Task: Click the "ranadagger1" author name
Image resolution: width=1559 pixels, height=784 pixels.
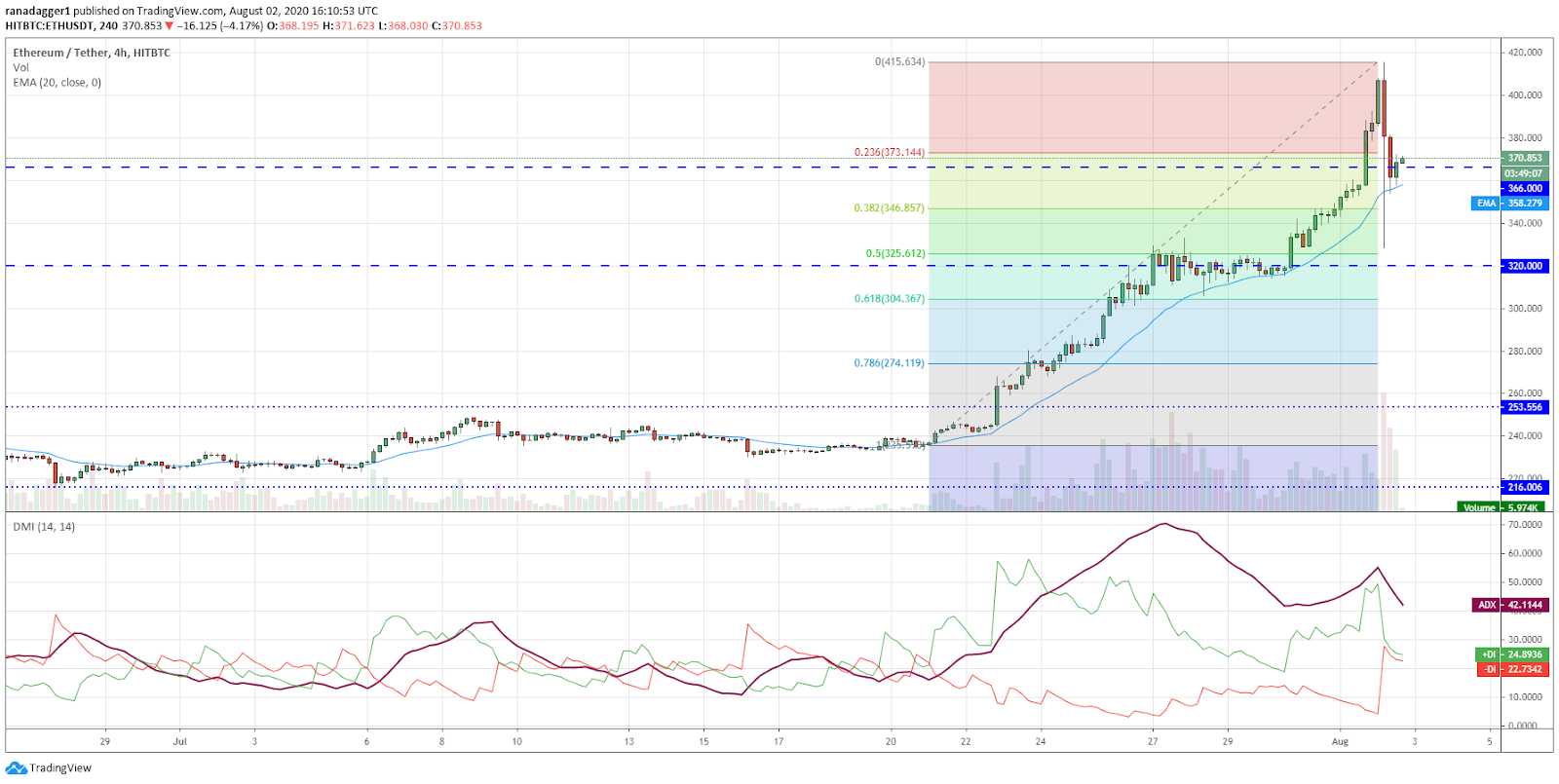Action: [38, 12]
